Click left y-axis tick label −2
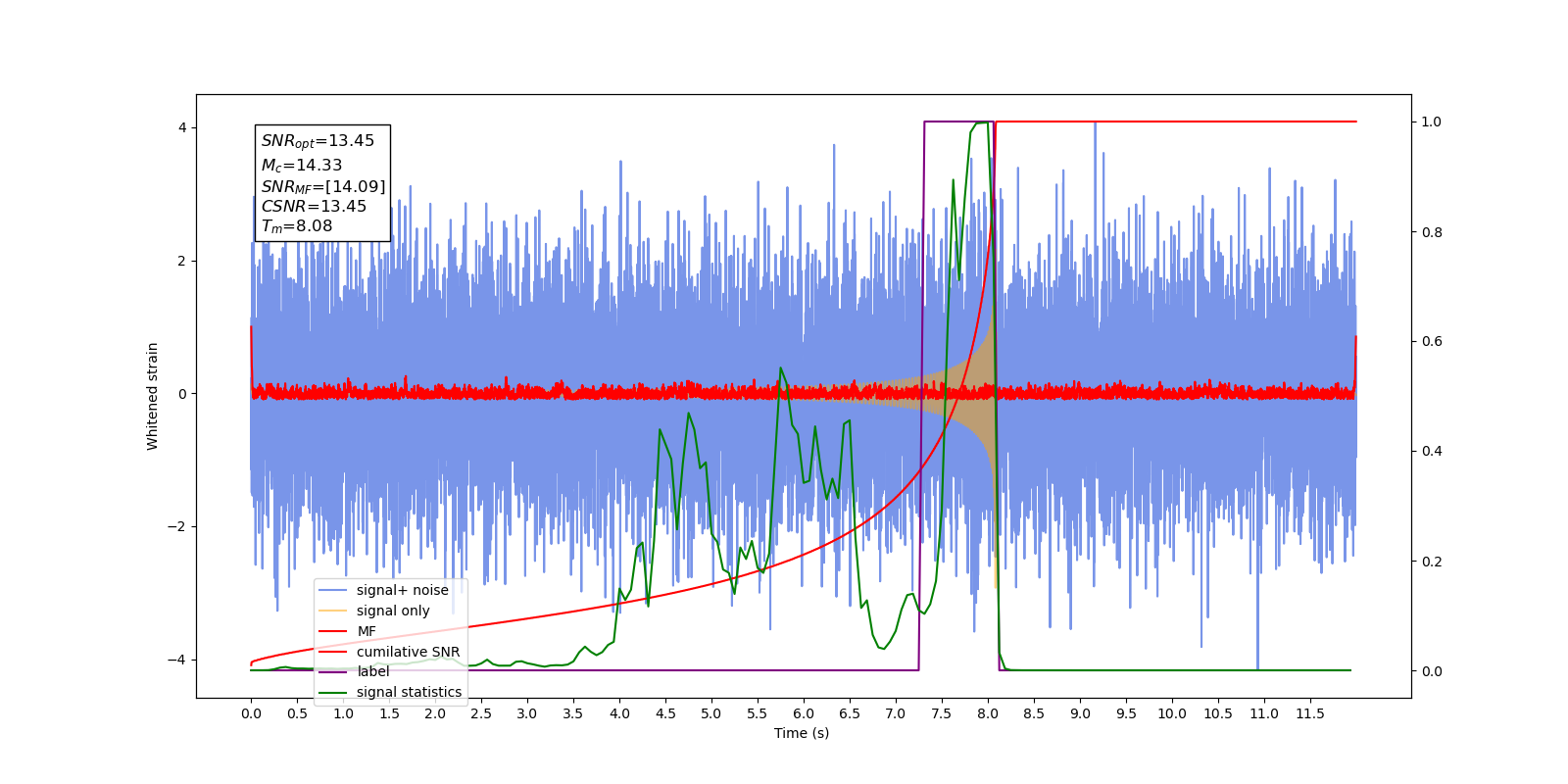The image size is (1568, 784). click(177, 526)
